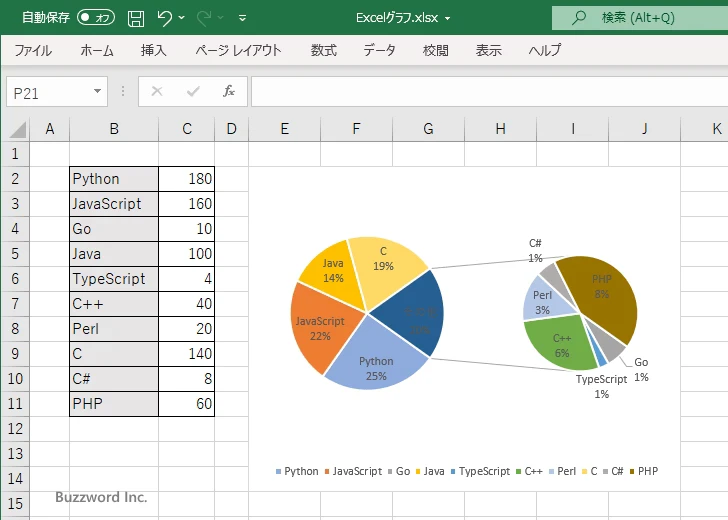Click the Go 1% data label
This screenshot has width=728, height=520.
pyautogui.click(x=641, y=370)
